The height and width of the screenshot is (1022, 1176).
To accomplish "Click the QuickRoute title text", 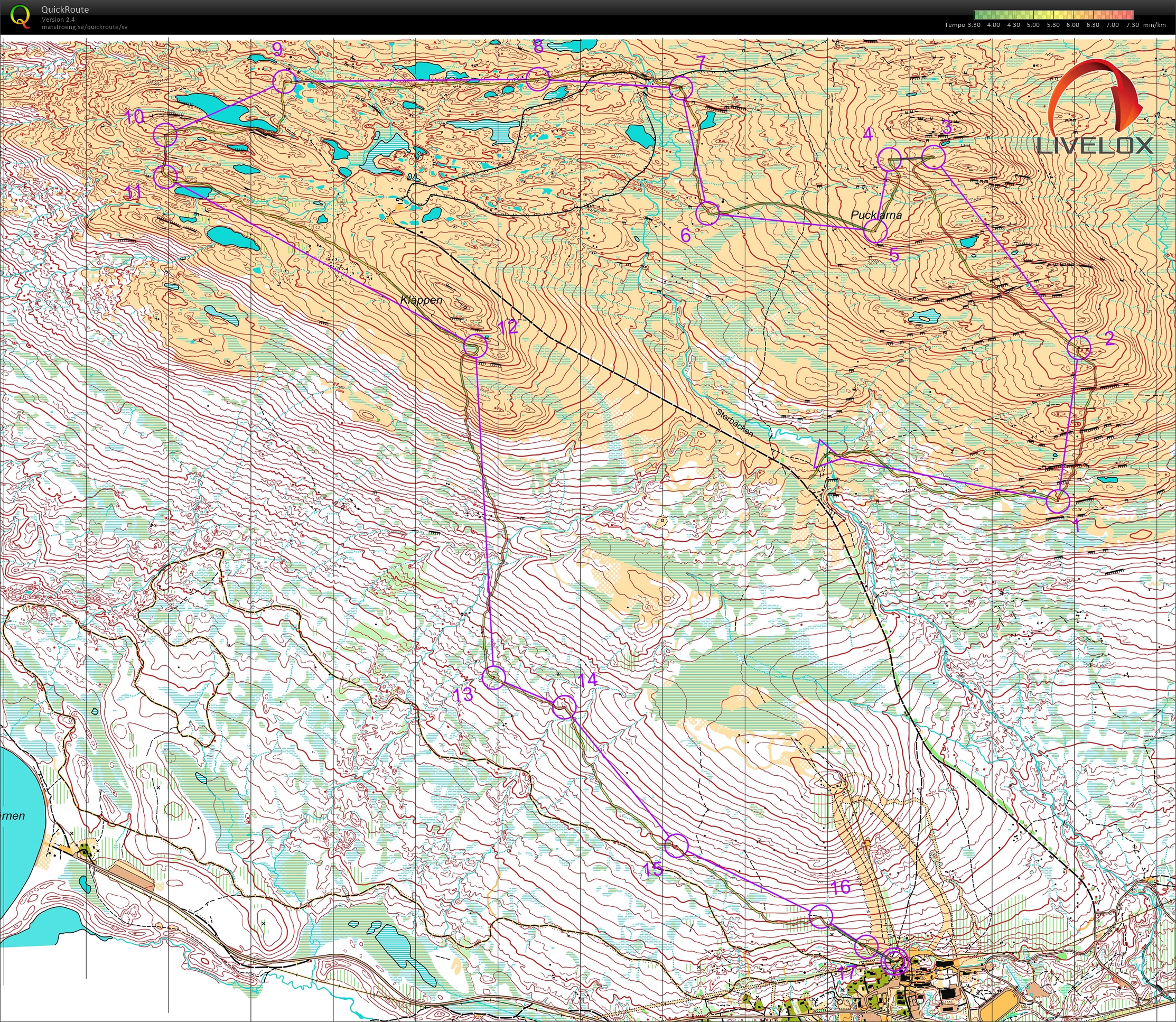I will click(x=65, y=10).
